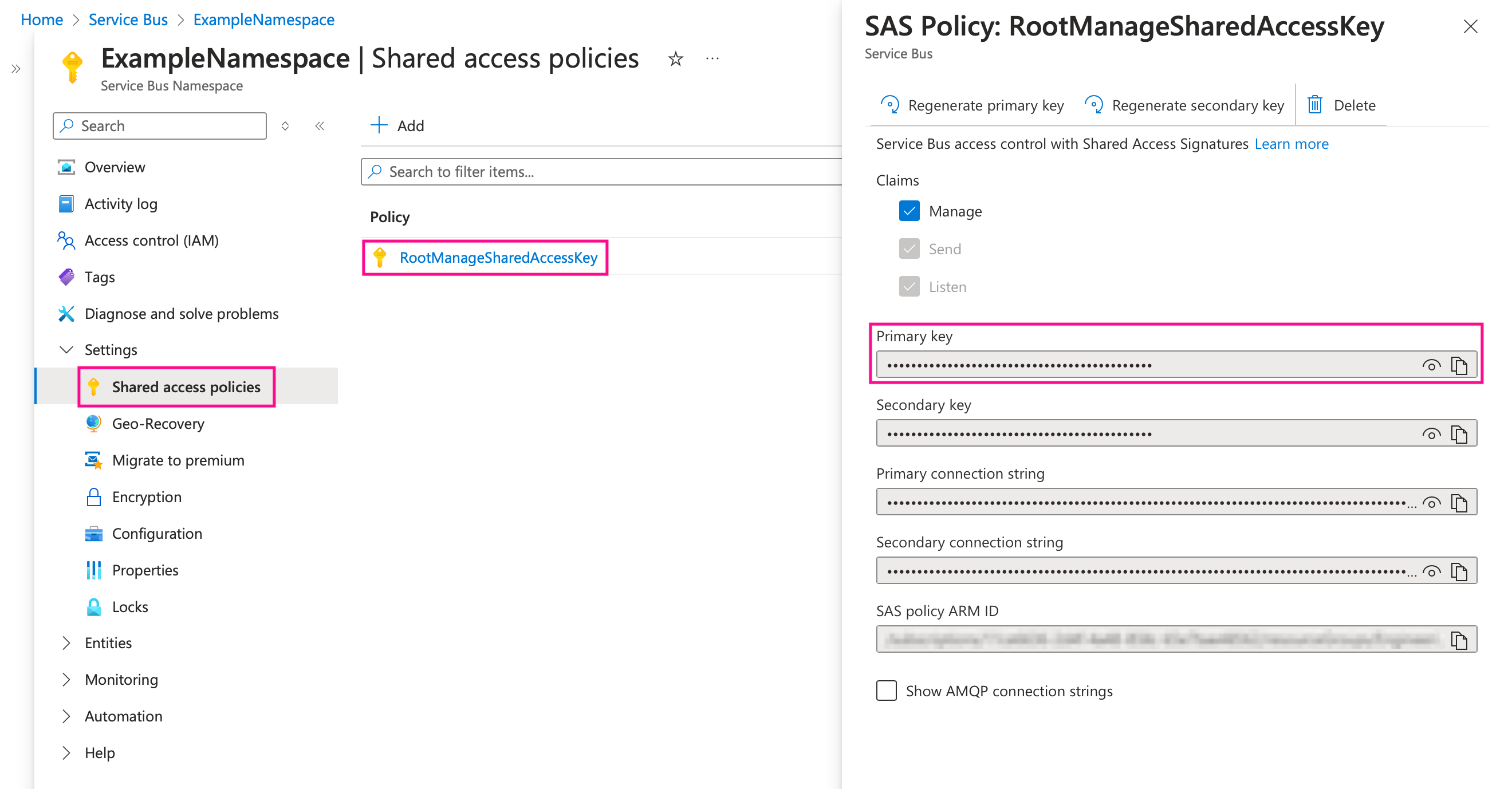Expand the Monitoring section
This screenshot has width=1512, height=789.
[x=67, y=679]
